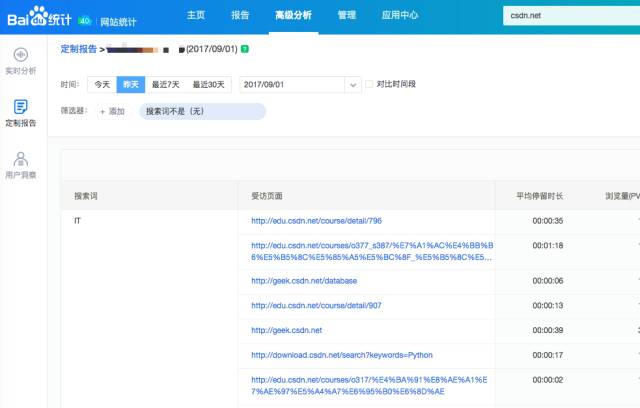Select the 今天 time range
This screenshot has height=408, width=640.
pos(102,84)
